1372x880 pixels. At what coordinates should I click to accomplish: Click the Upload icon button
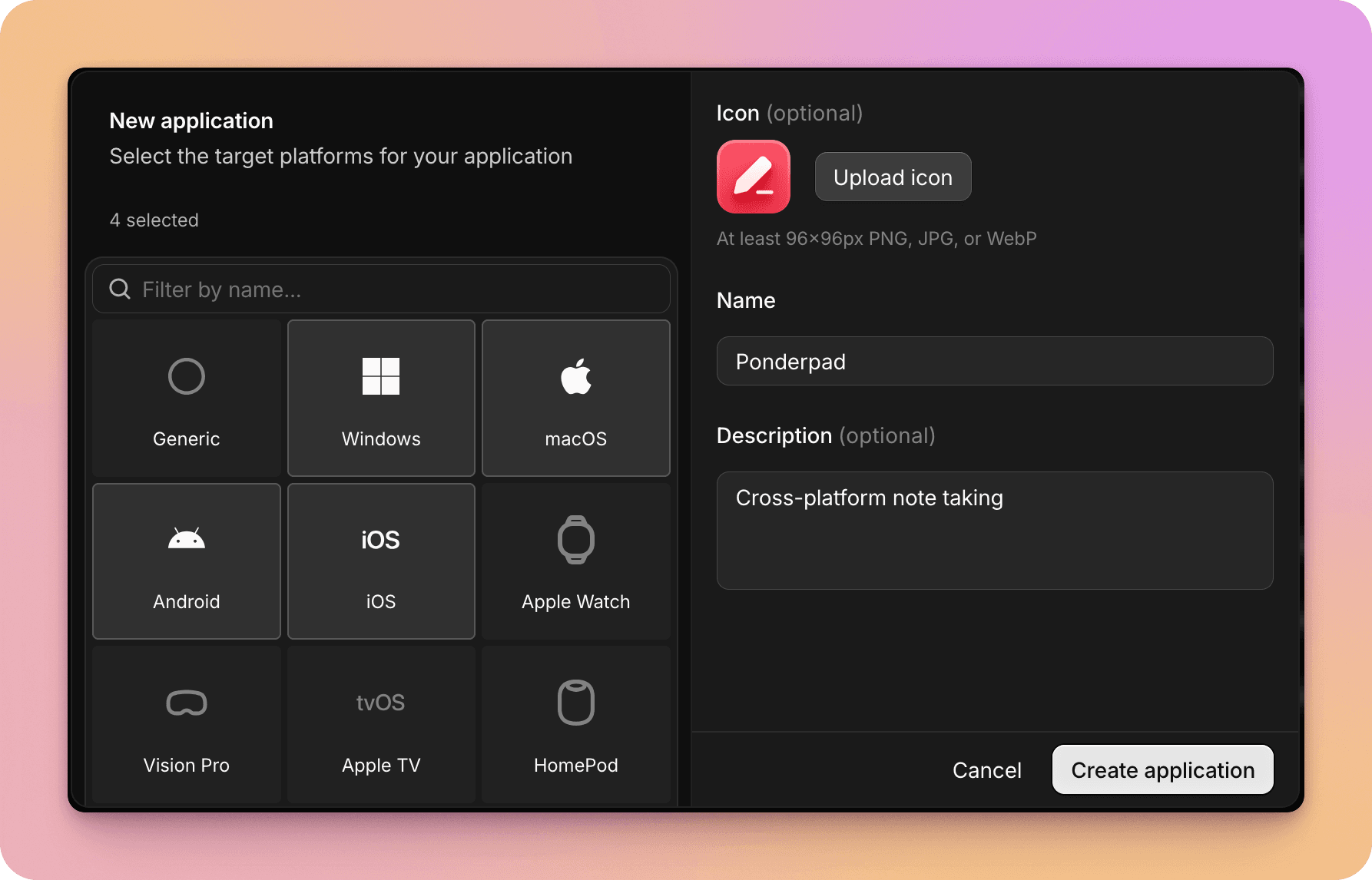coord(893,177)
